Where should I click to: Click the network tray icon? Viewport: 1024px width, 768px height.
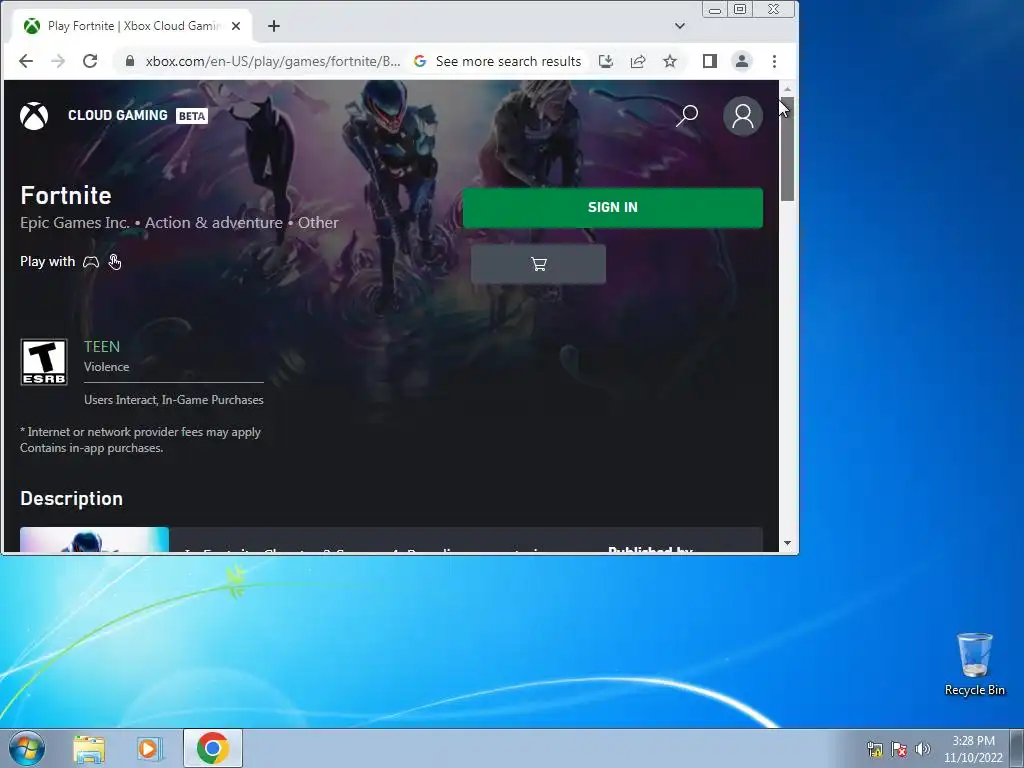pyautogui.click(x=874, y=749)
